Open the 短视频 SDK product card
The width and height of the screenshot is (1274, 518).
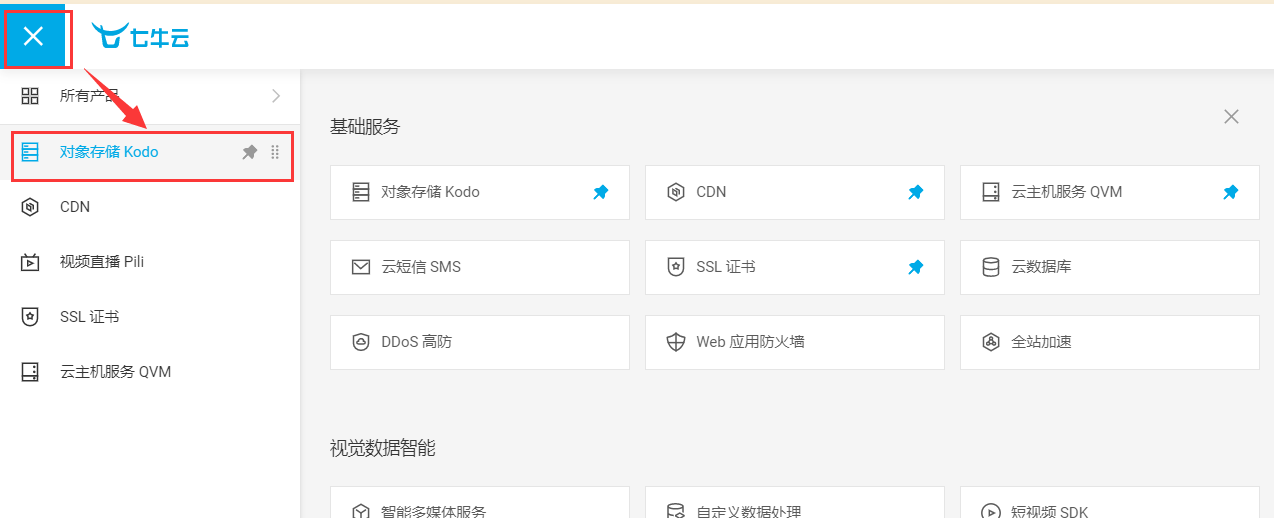(x=1110, y=502)
